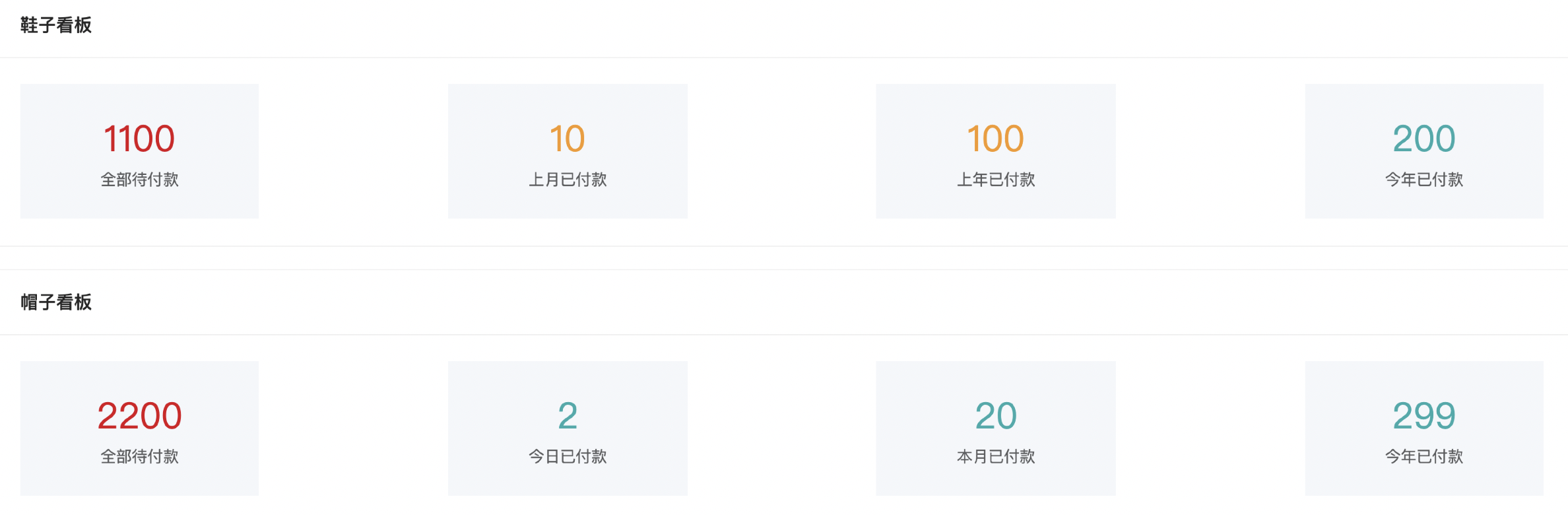Click the gray divider strip between the two dashboards
The image size is (1568, 515).
click(x=784, y=258)
